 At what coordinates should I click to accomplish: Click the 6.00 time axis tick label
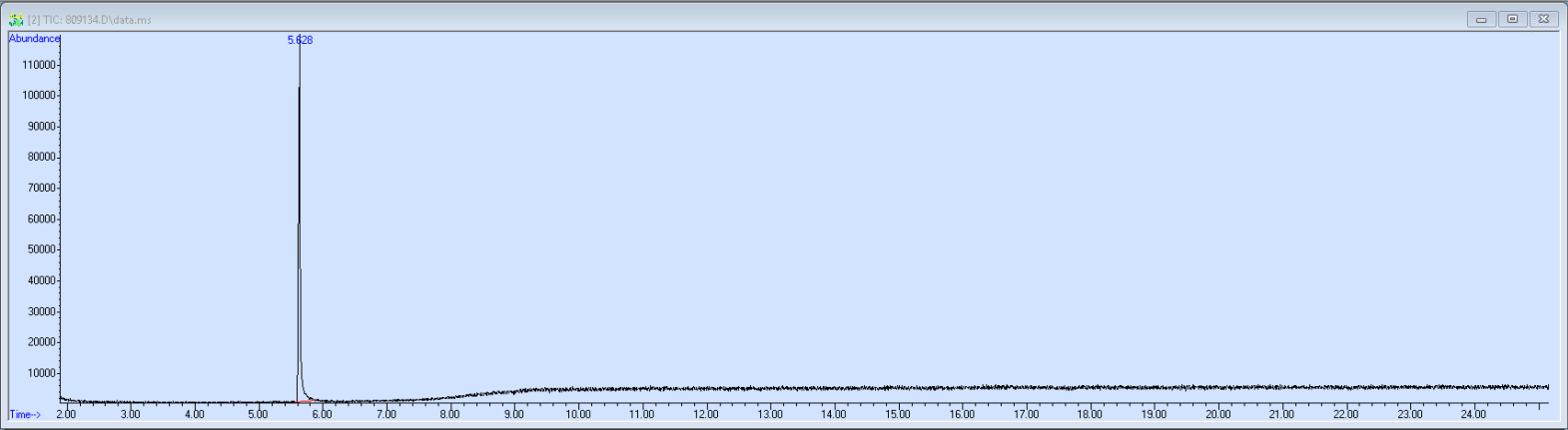coord(322,414)
